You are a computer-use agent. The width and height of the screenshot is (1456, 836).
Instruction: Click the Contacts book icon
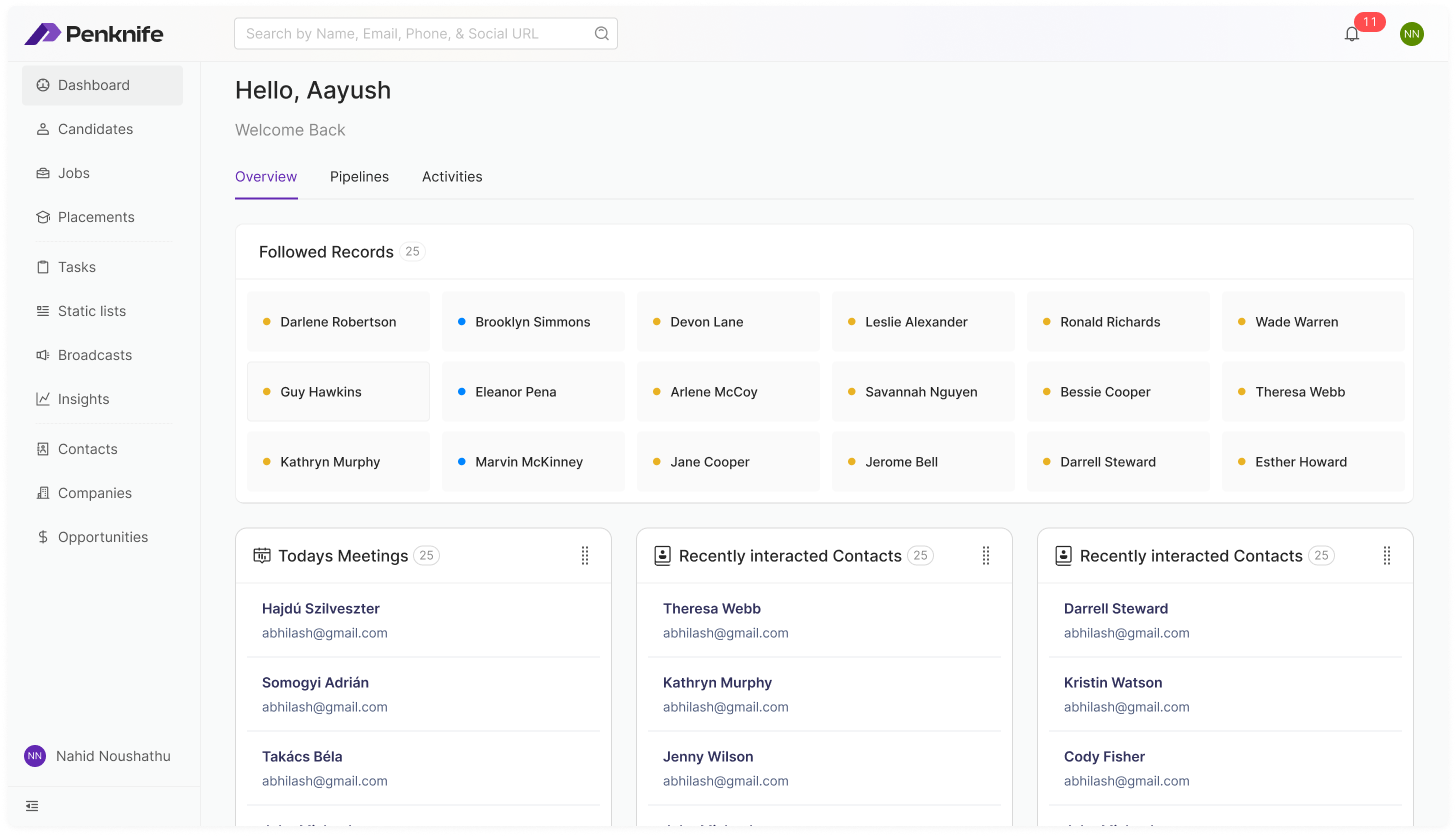pyautogui.click(x=43, y=449)
